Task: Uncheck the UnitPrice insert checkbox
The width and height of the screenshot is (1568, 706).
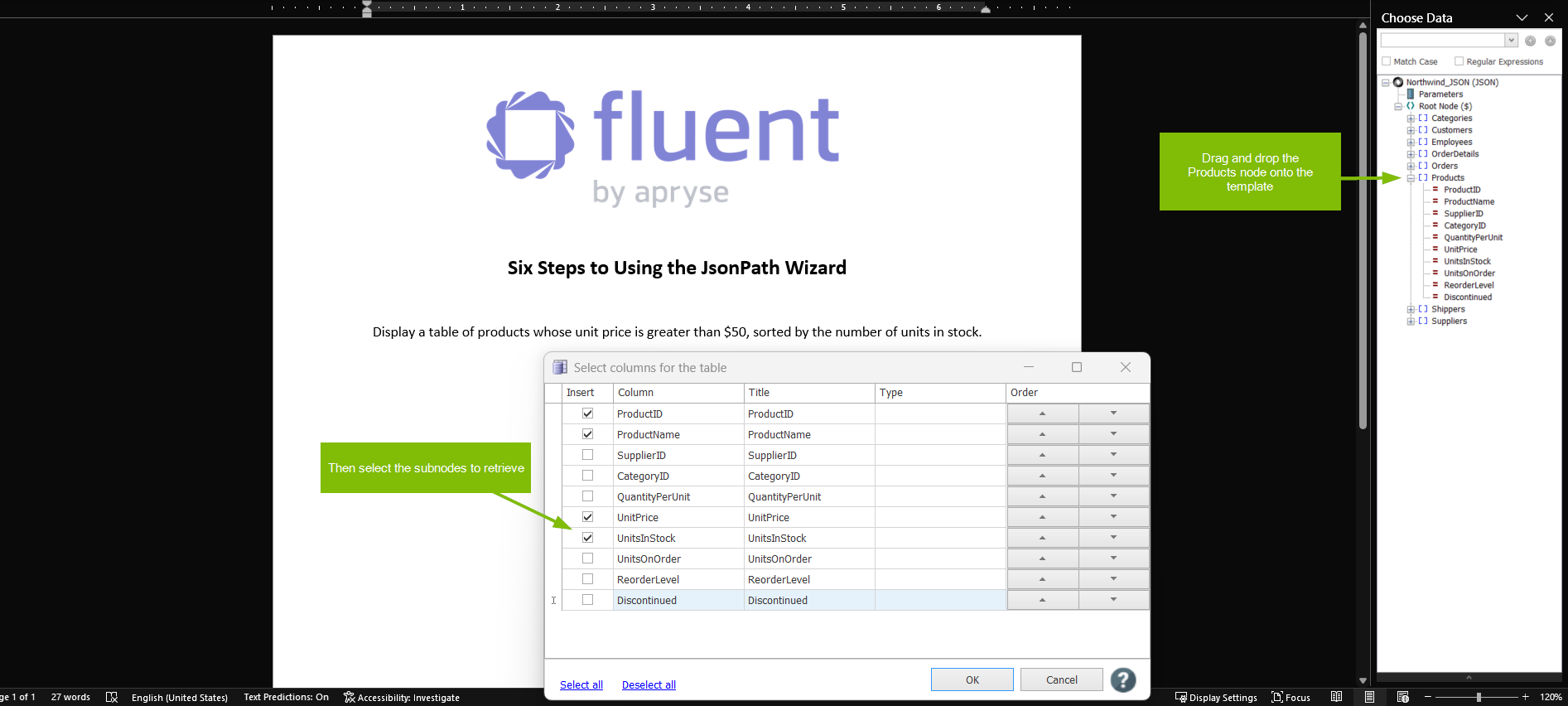Action: [x=587, y=516]
